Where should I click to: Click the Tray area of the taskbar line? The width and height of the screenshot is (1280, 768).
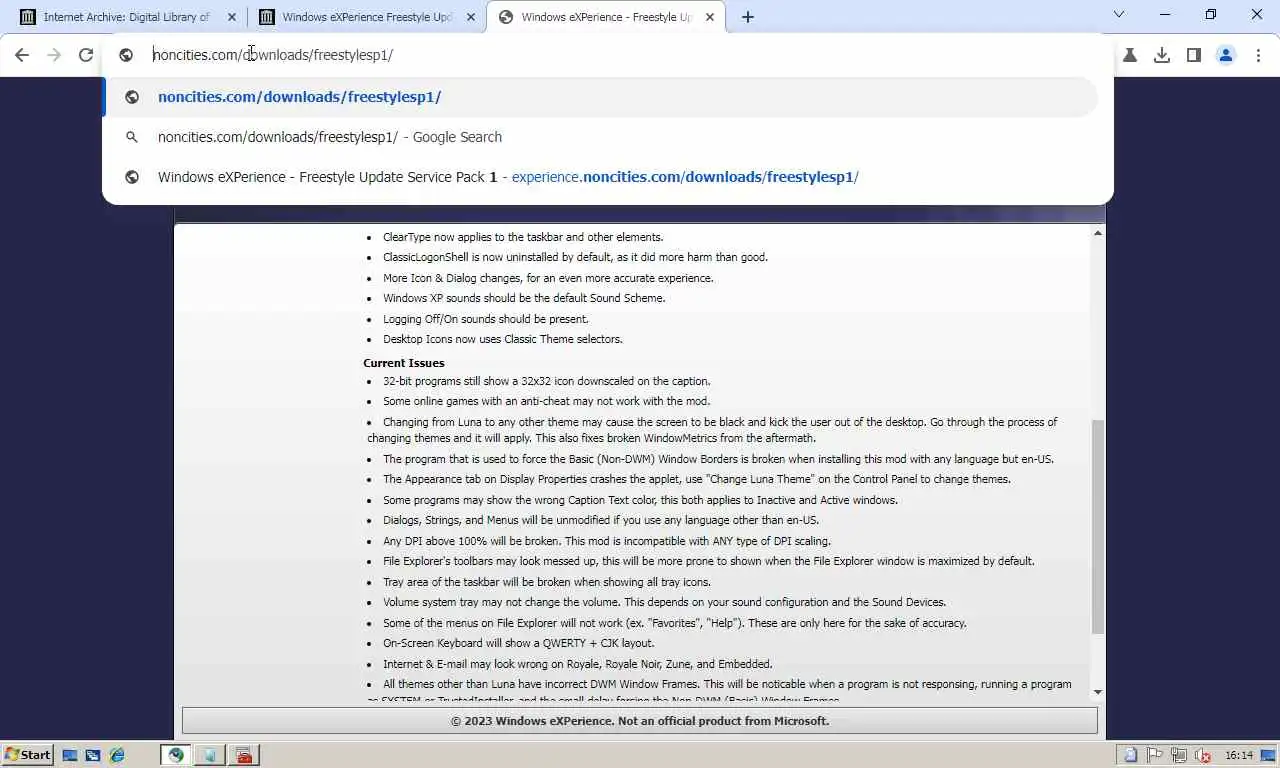pyautogui.click(x=547, y=582)
